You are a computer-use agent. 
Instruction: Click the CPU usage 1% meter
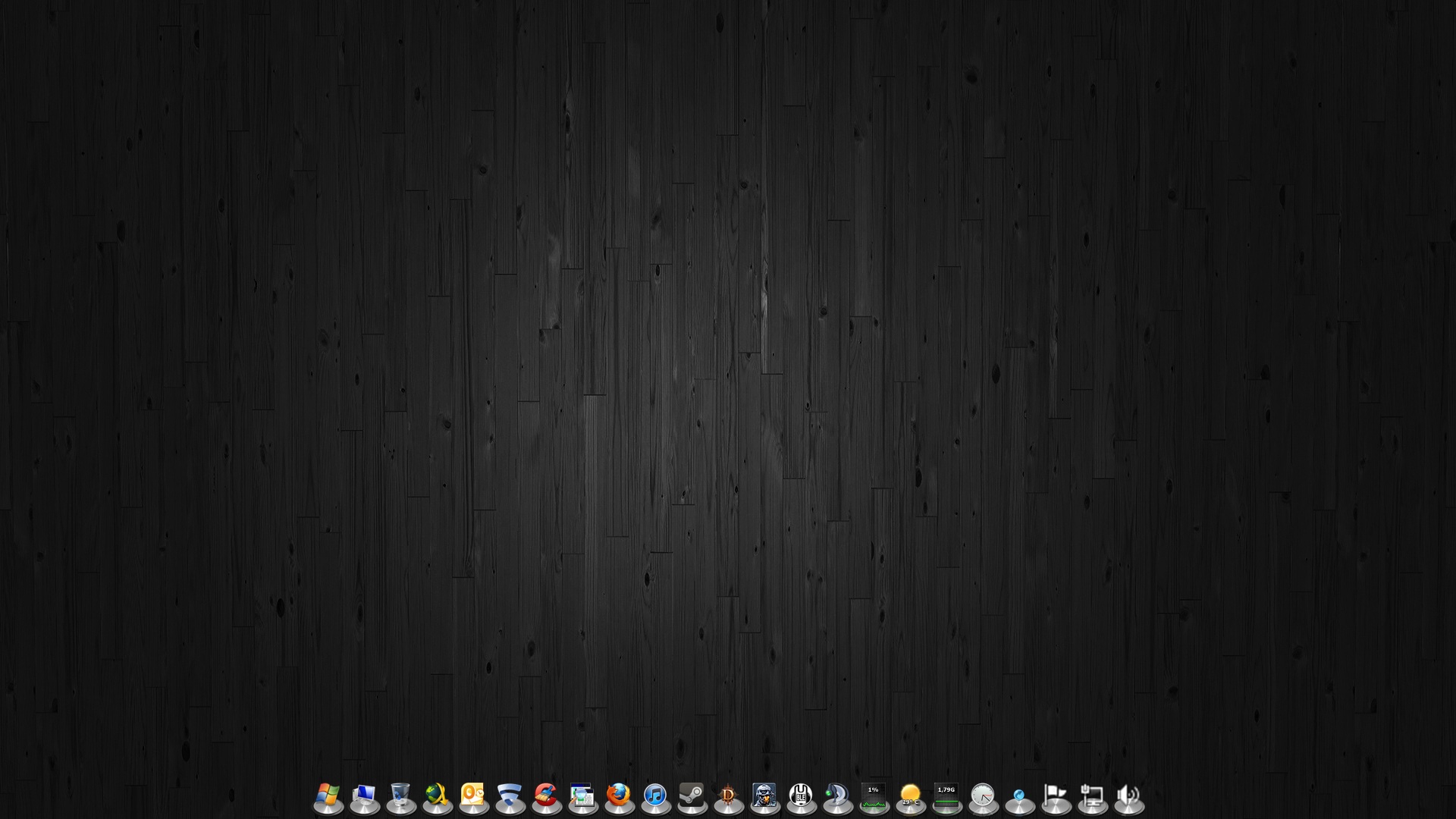click(874, 795)
